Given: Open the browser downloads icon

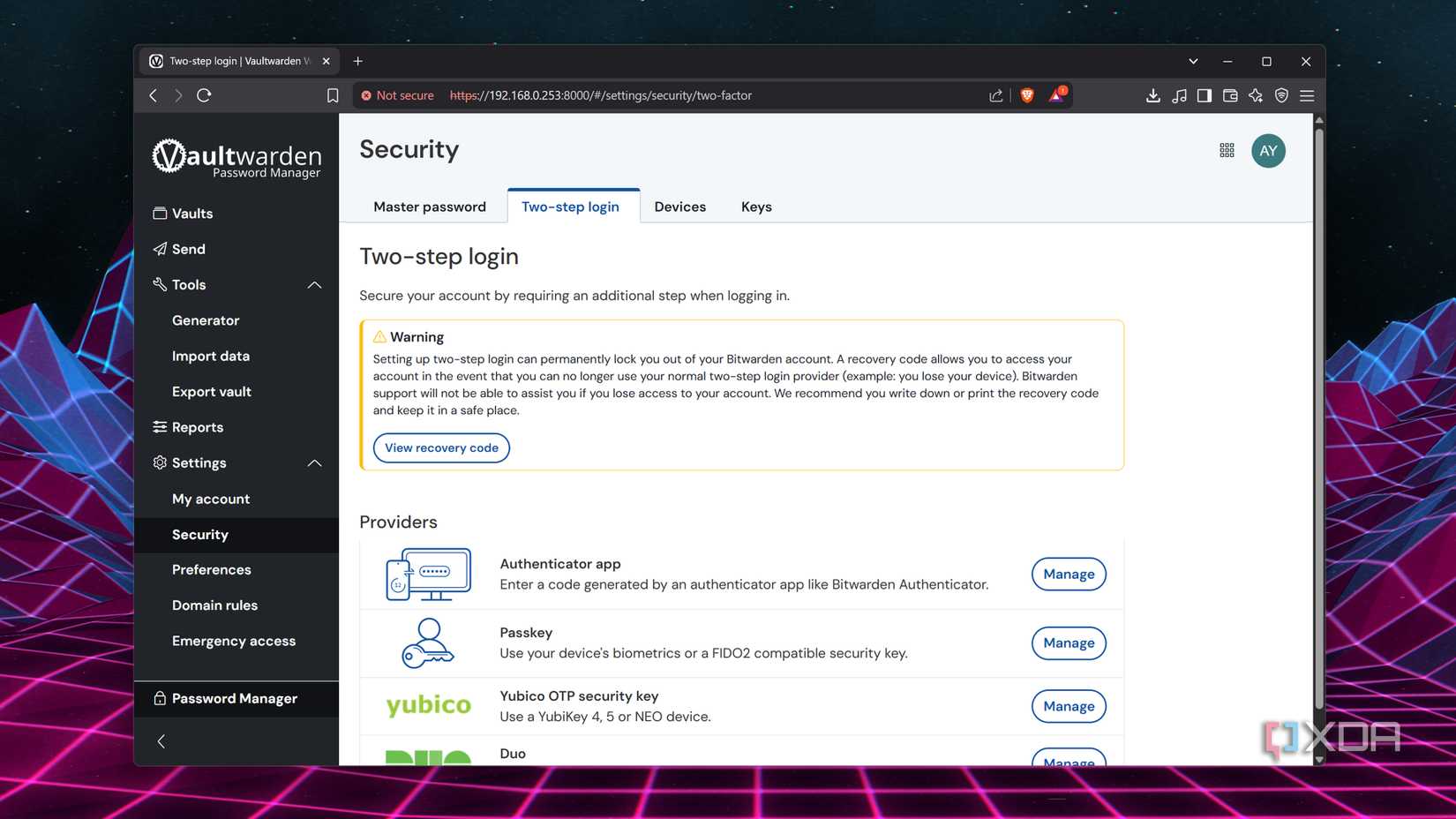Looking at the screenshot, I should click(x=1152, y=95).
